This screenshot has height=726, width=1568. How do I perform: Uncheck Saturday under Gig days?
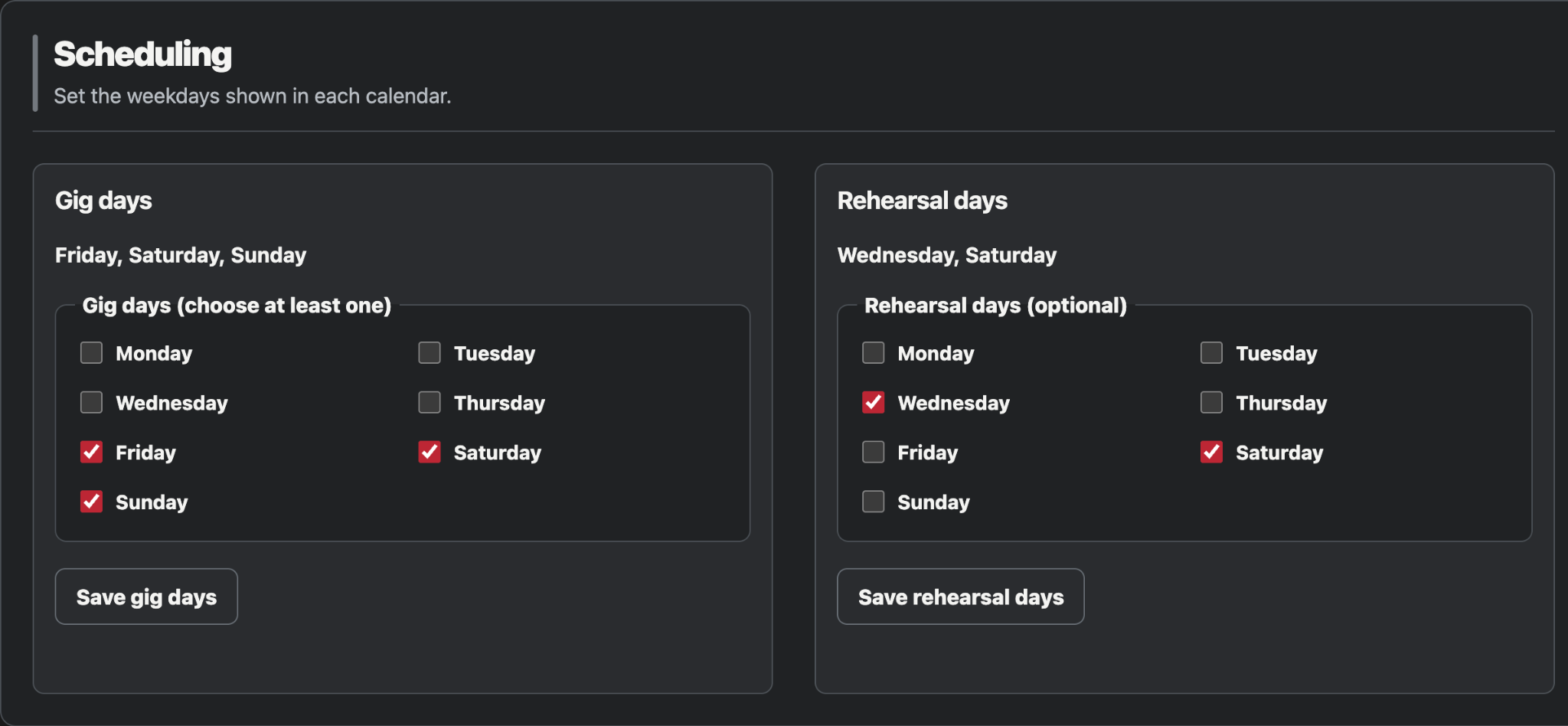430,453
